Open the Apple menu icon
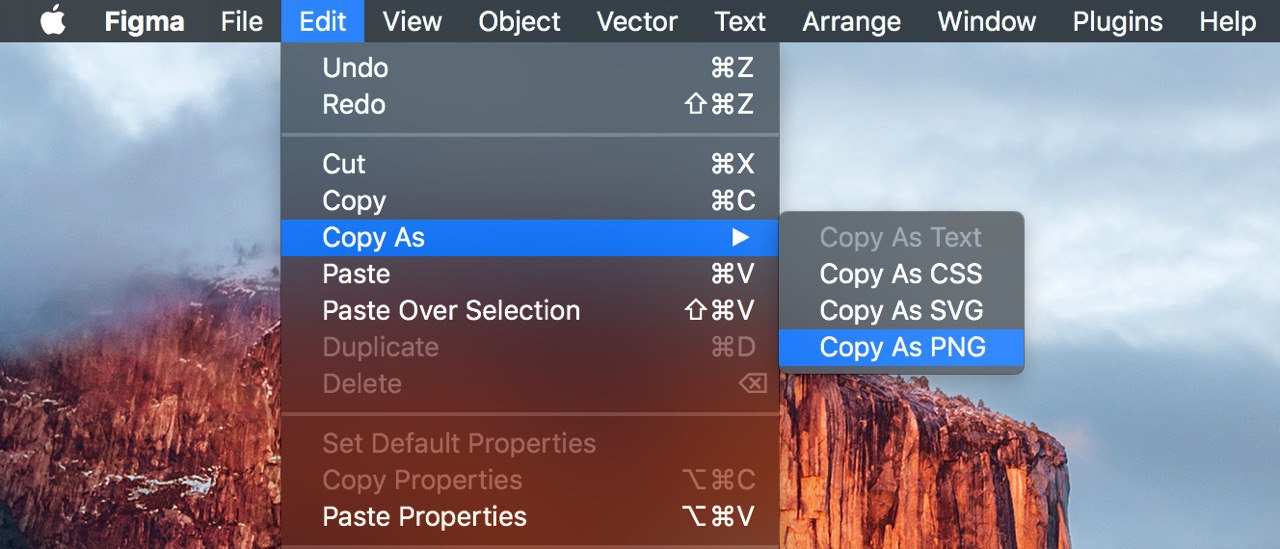Viewport: 1280px width, 549px height. click(x=53, y=20)
